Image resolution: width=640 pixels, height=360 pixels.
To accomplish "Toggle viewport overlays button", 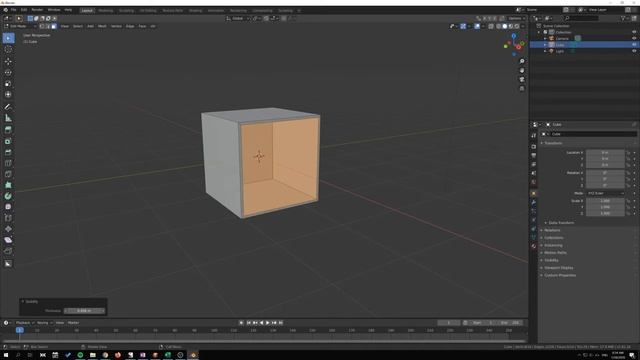I will pos(477,26).
